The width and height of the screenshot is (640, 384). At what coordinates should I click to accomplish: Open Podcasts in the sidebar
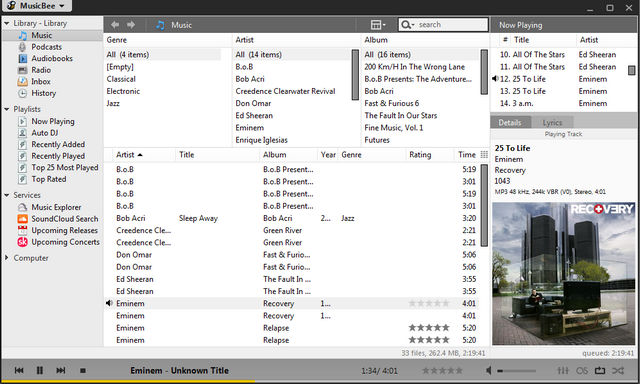pyautogui.click(x=47, y=47)
